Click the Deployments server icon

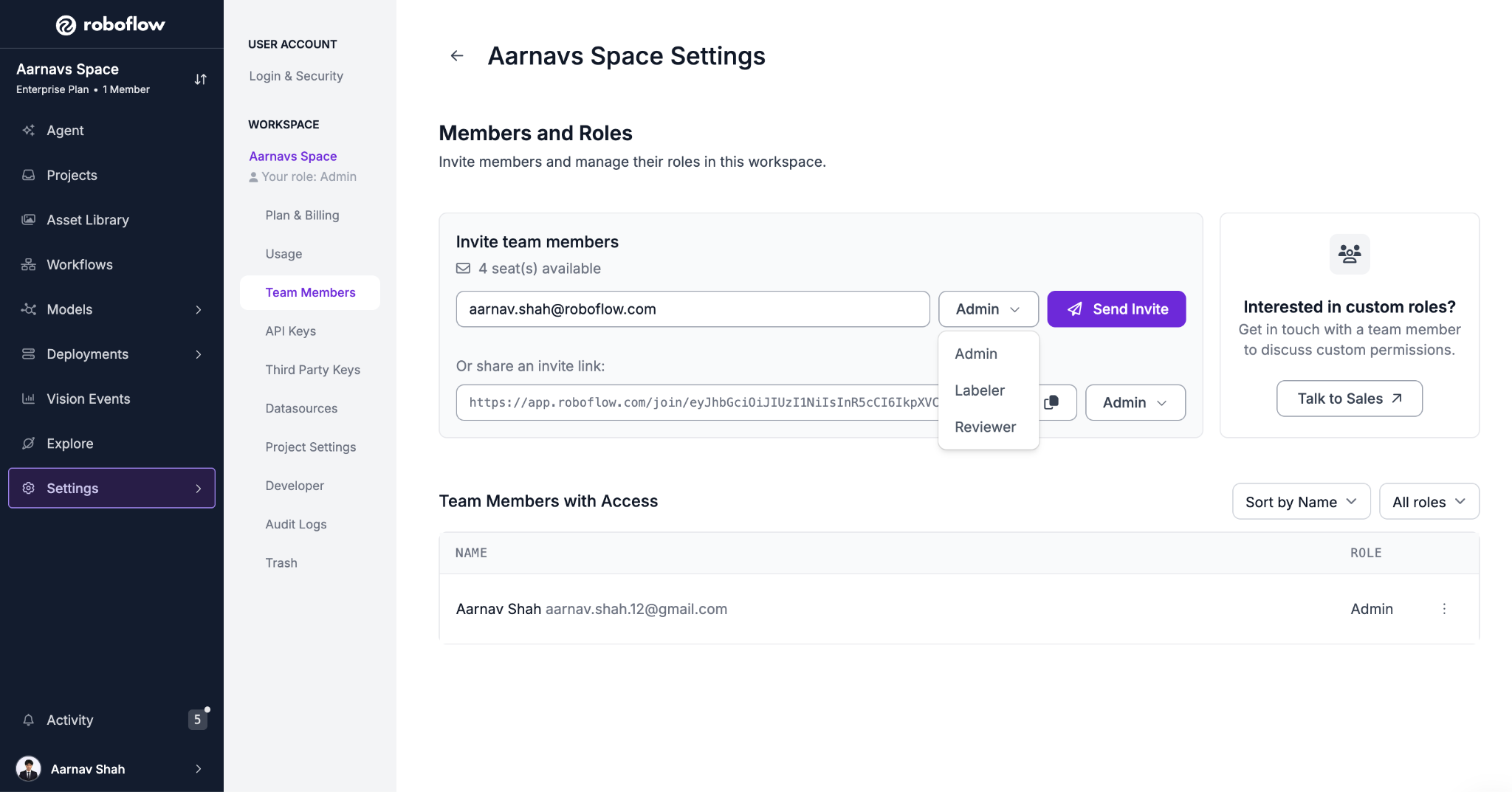point(29,354)
